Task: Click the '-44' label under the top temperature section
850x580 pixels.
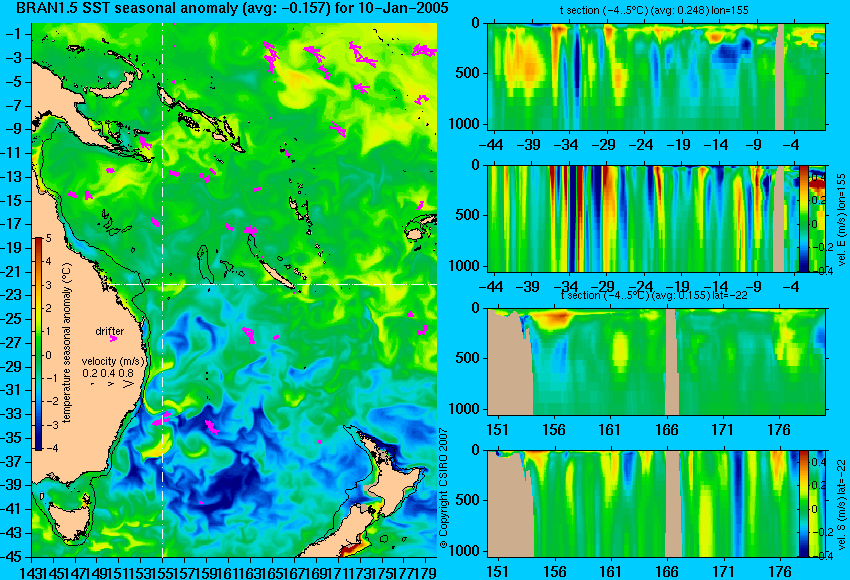Action: pyautogui.click(x=492, y=145)
